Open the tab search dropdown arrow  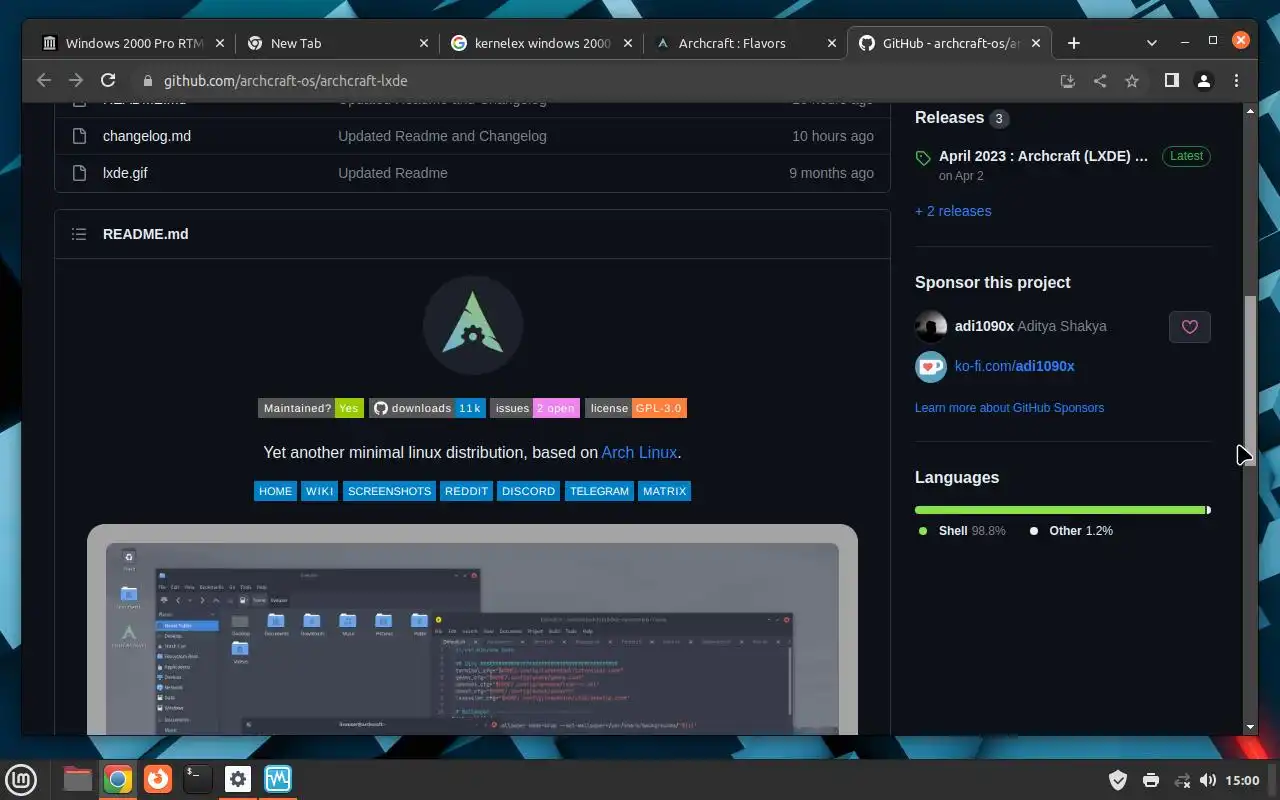click(x=1152, y=43)
